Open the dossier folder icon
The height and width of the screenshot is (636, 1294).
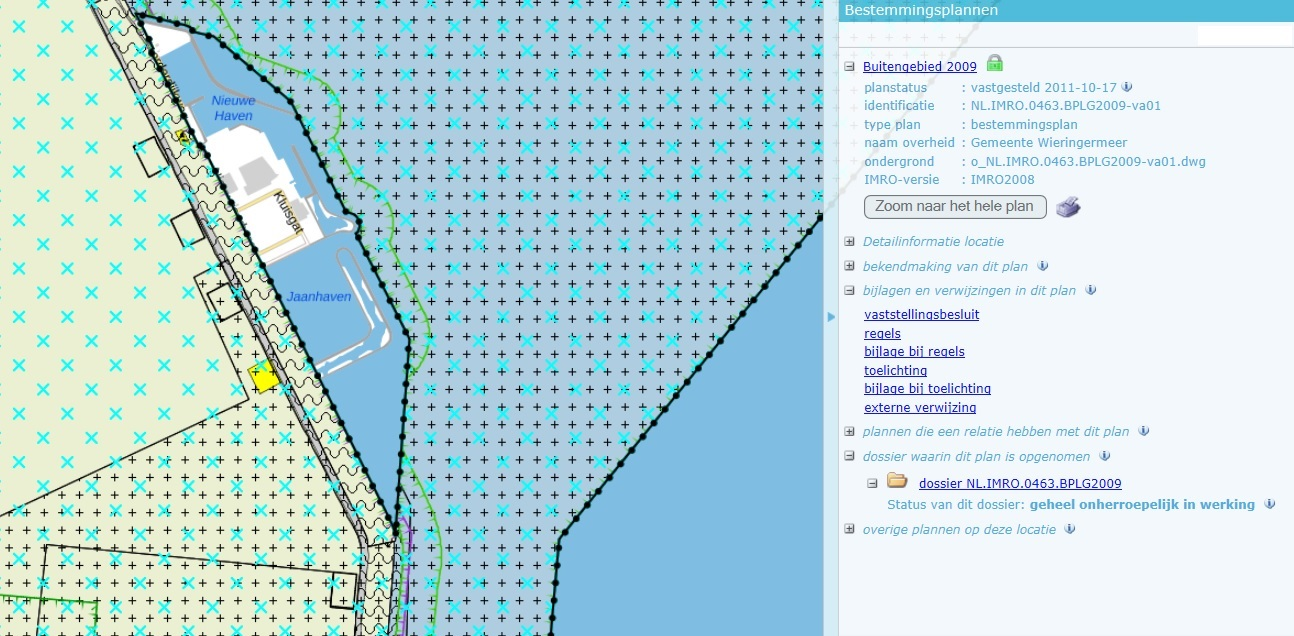click(x=896, y=482)
